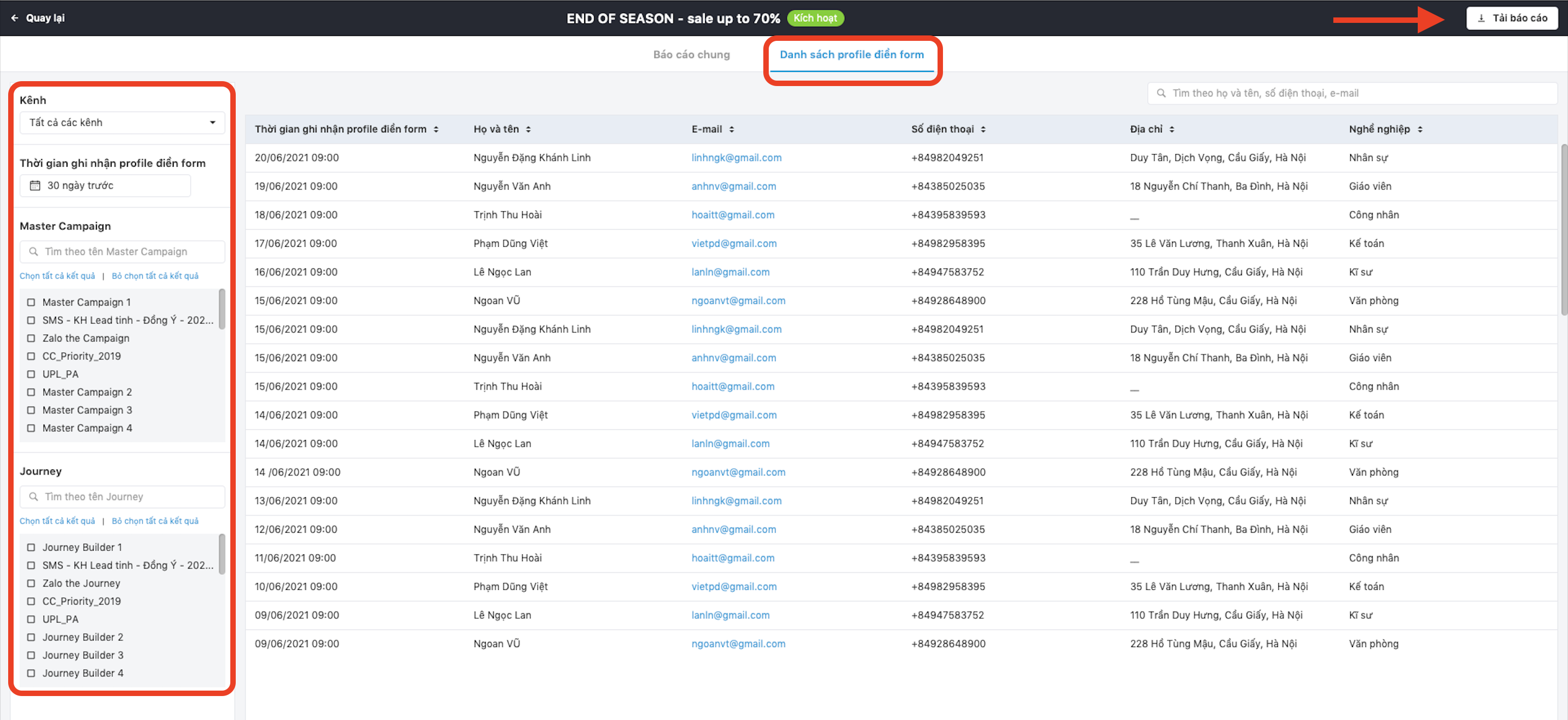Click search icon in Master Campaign filter
This screenshot has height=720, width=1568.
[33, 252]
